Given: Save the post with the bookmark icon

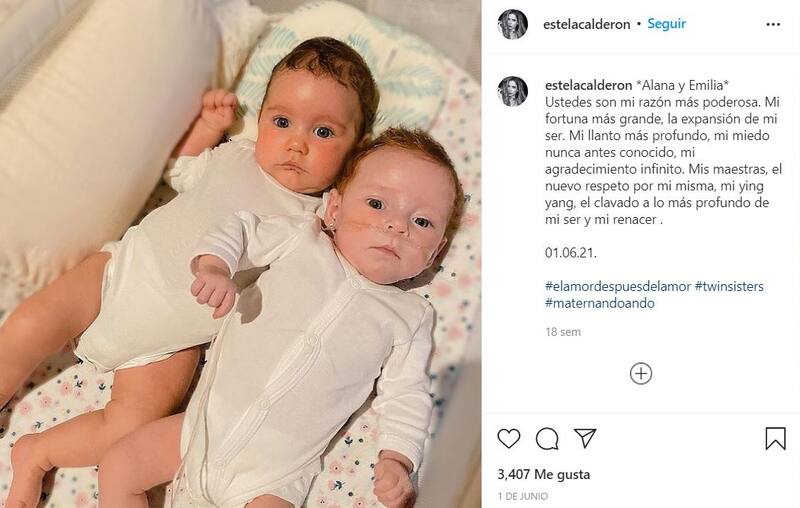Looking at the screenshot, I should tap(776, 438).
